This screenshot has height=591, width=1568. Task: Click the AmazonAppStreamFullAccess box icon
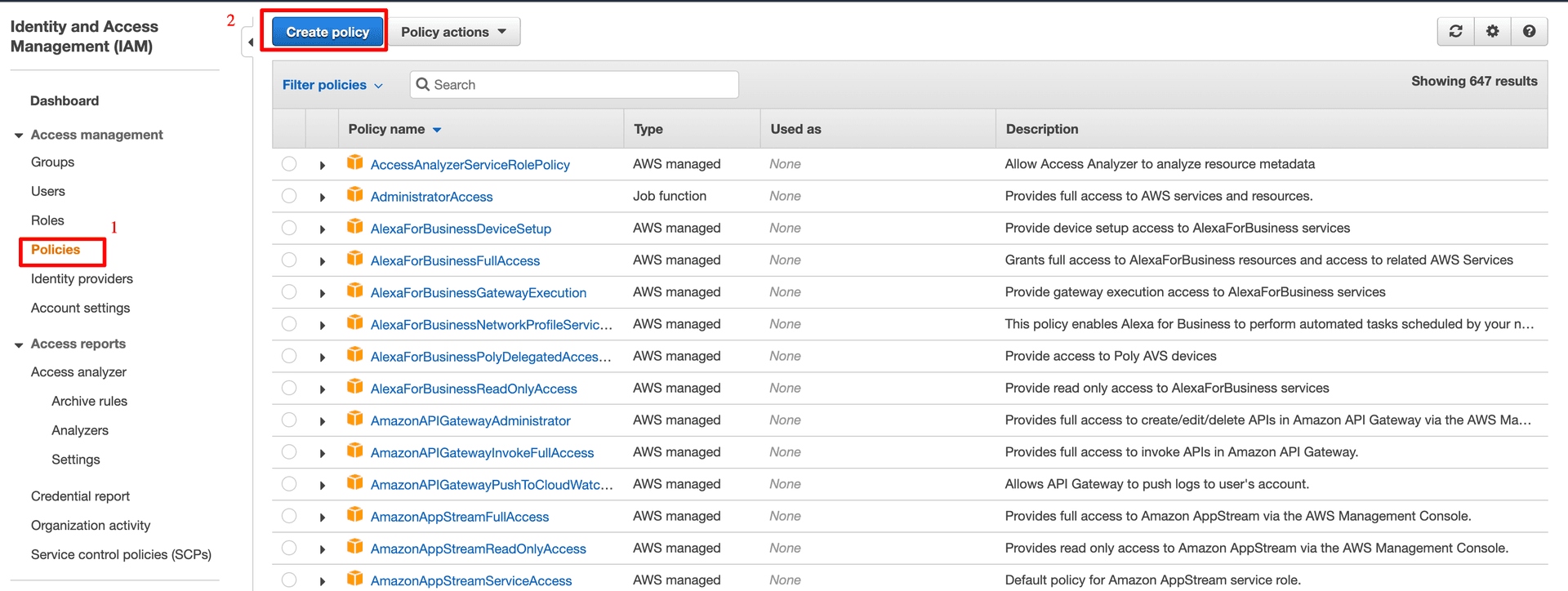click(354, 514)
